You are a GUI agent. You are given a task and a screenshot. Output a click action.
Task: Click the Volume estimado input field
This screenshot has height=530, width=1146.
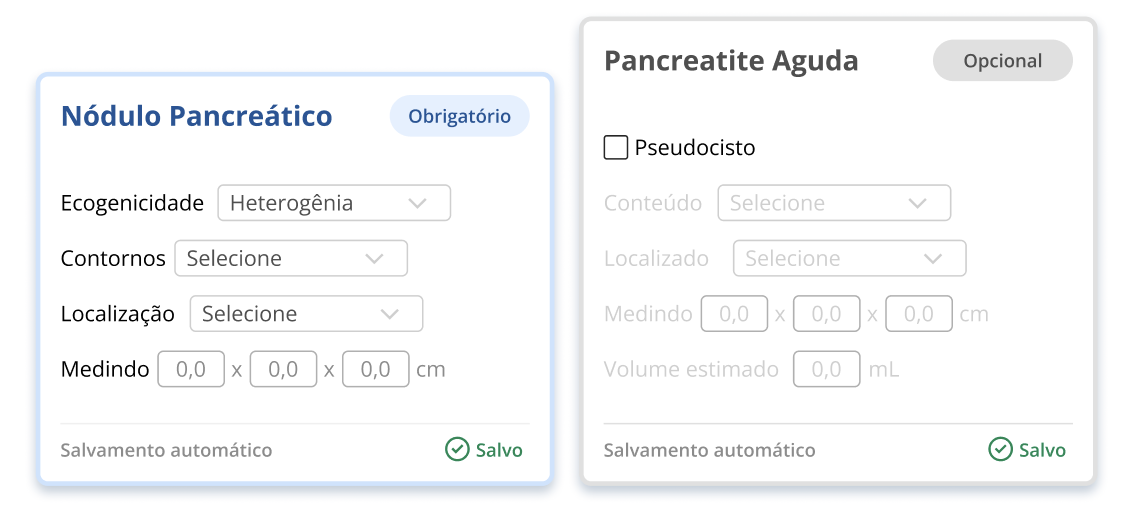point(826,369)
